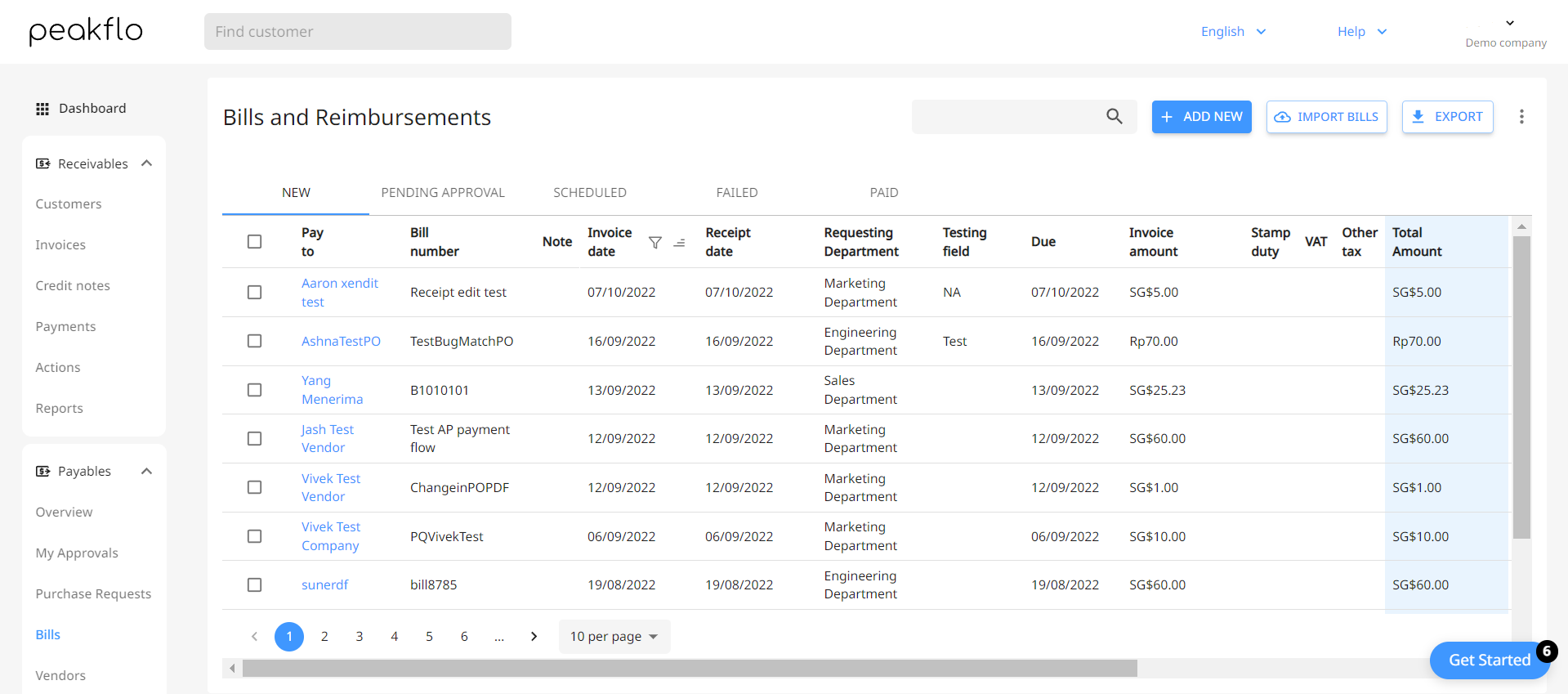
Task: Open Payments in the sidebar
Action: click(65, 327)
